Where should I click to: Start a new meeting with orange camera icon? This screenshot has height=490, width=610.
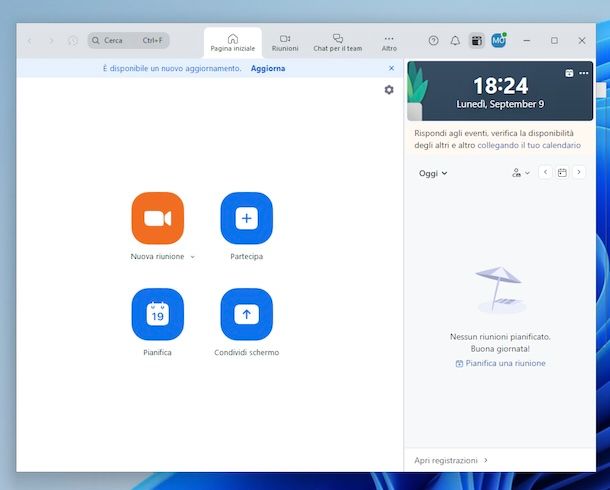158,218
